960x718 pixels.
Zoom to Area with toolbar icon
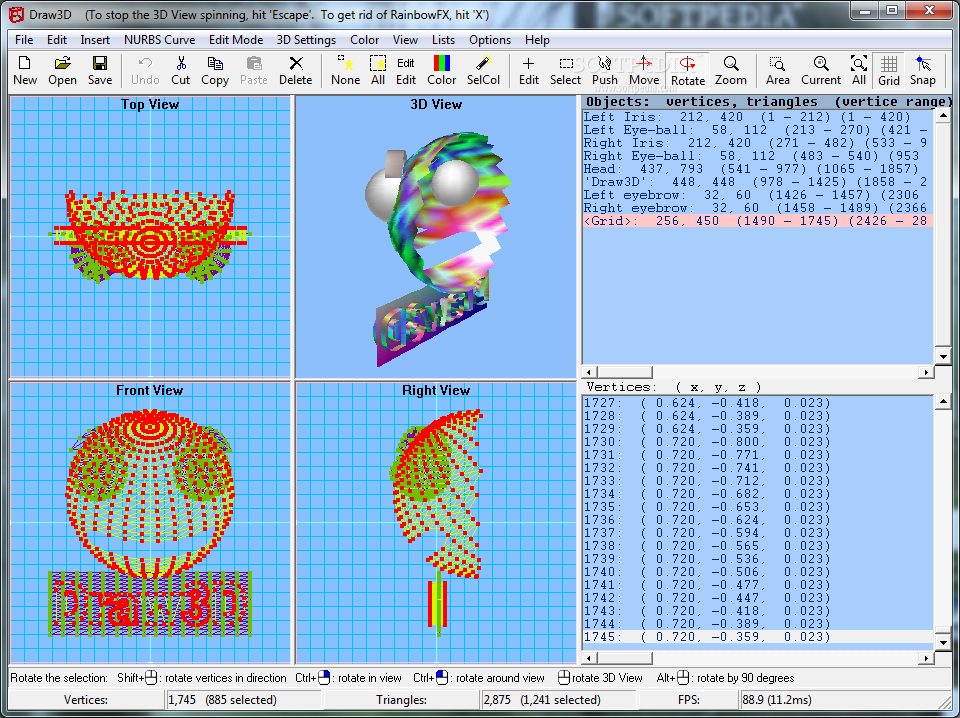pyautogui.click(x=778, y=70)
